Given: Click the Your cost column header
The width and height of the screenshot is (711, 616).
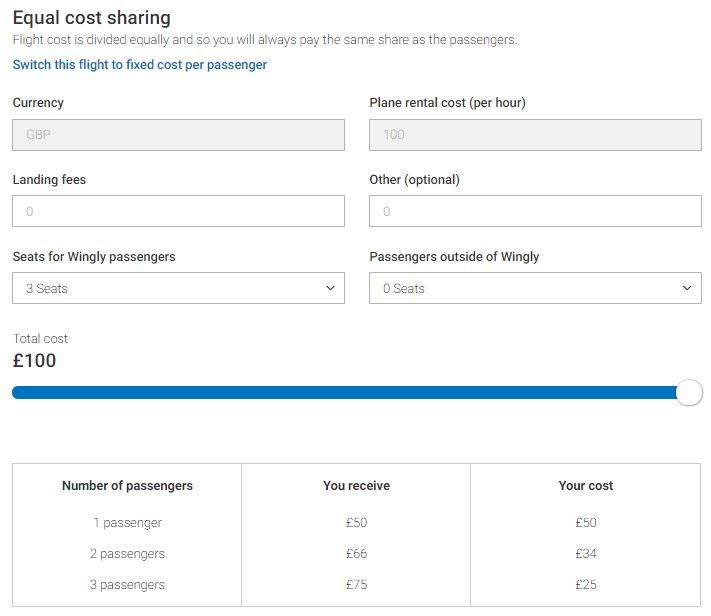Looking at the screenshot, I should 586,485.
